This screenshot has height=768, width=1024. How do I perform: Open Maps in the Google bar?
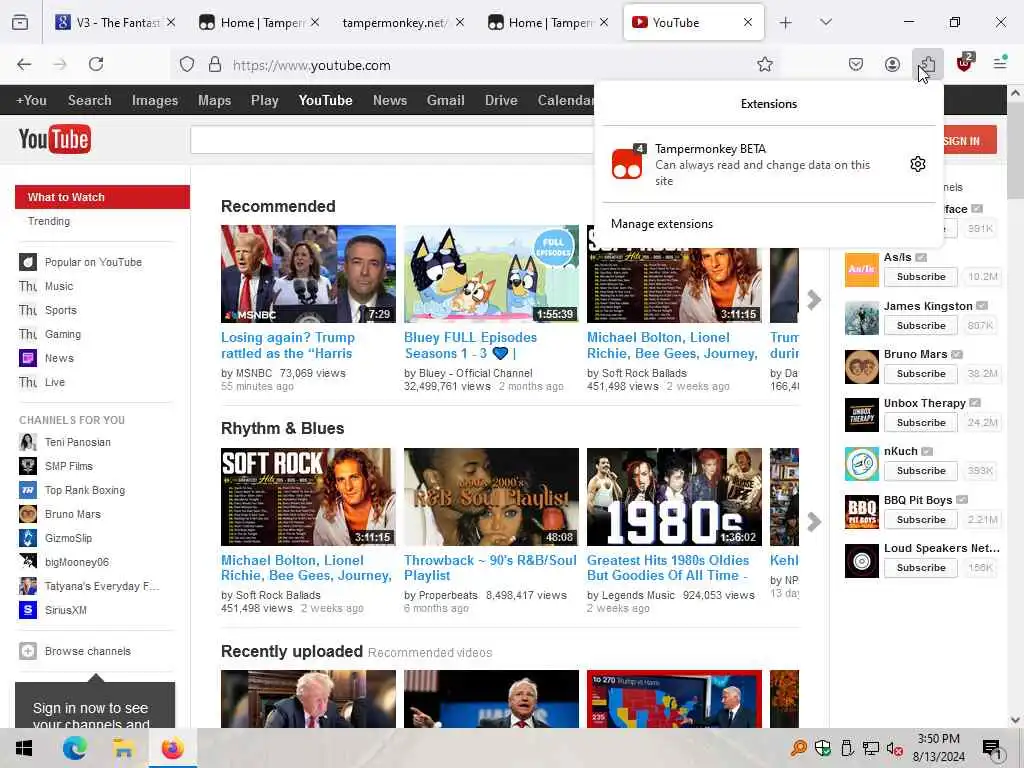pos(214,101)
